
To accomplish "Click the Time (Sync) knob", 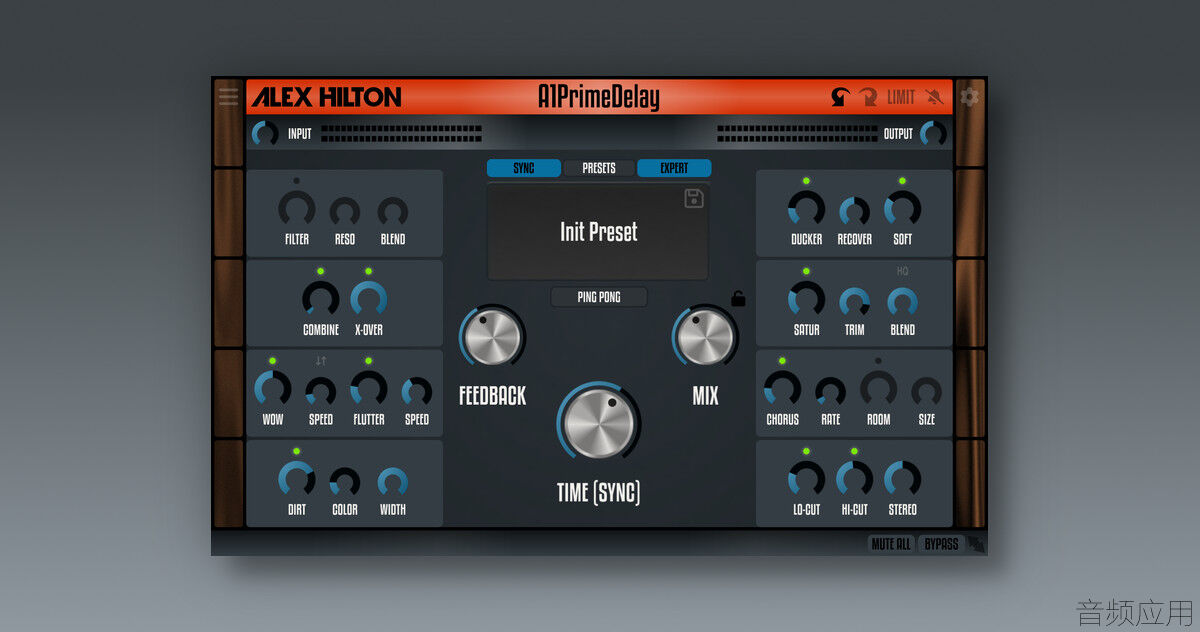I will 599,423.
